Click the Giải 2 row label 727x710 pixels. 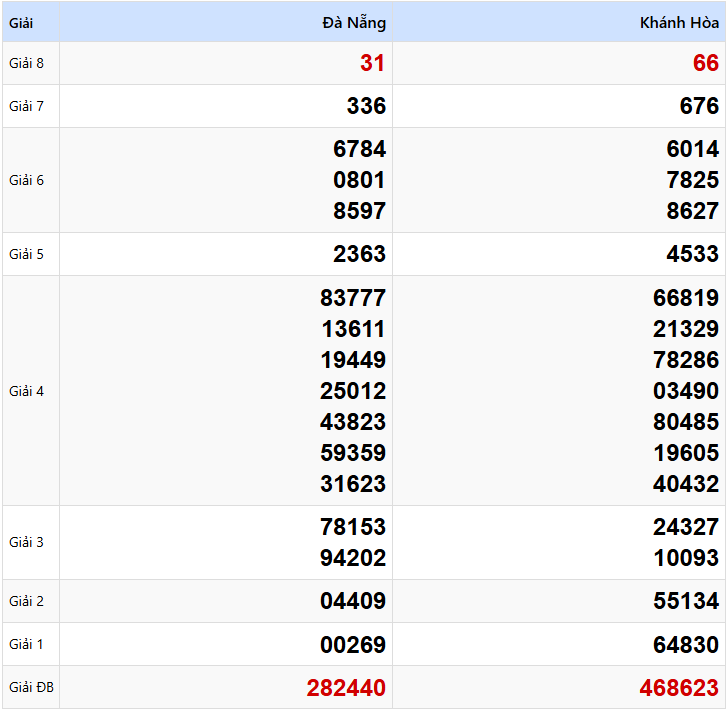pos(26,601)
